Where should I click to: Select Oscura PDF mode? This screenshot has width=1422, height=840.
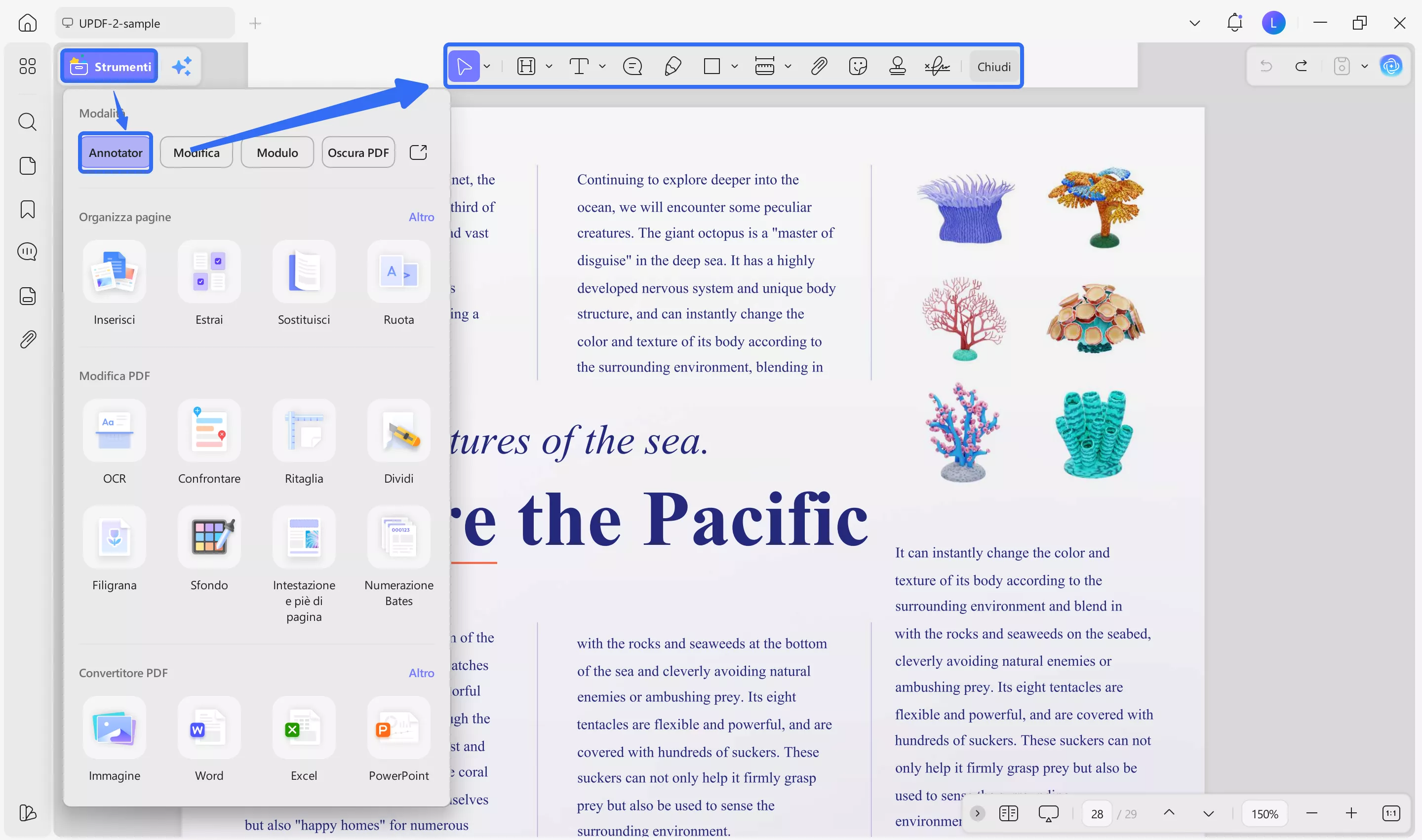(358, 153)
